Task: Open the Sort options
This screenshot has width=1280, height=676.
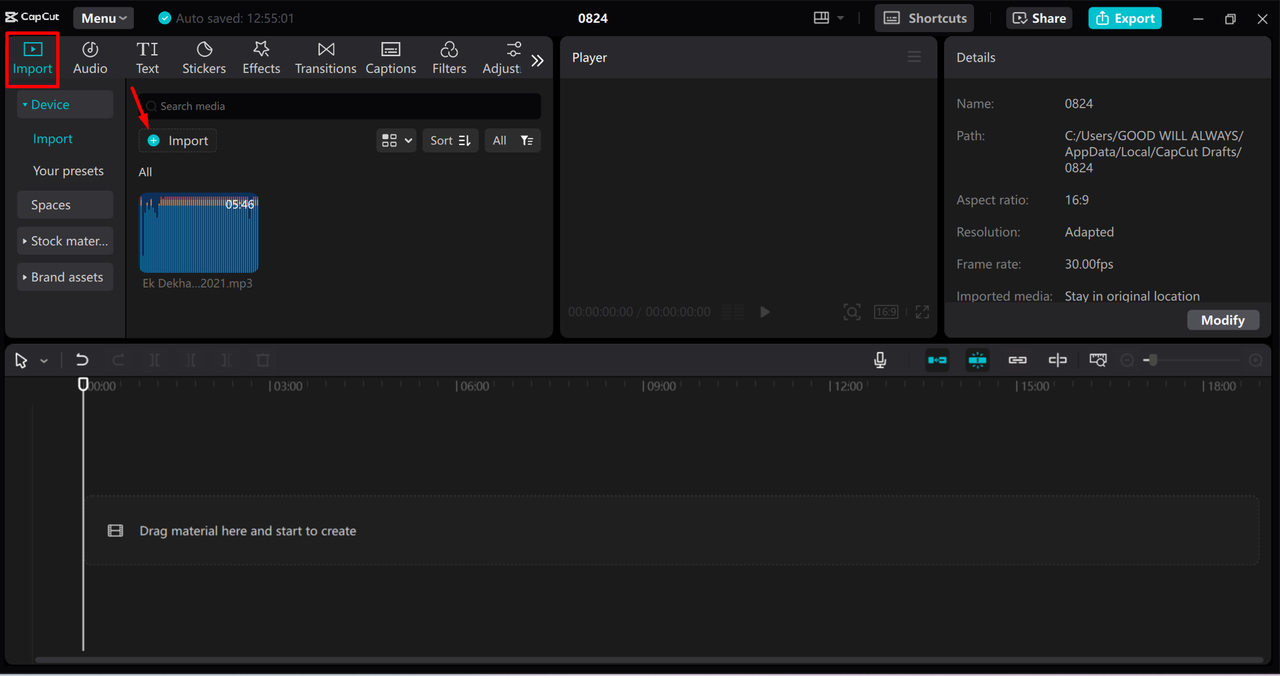Action: point(450,141)
